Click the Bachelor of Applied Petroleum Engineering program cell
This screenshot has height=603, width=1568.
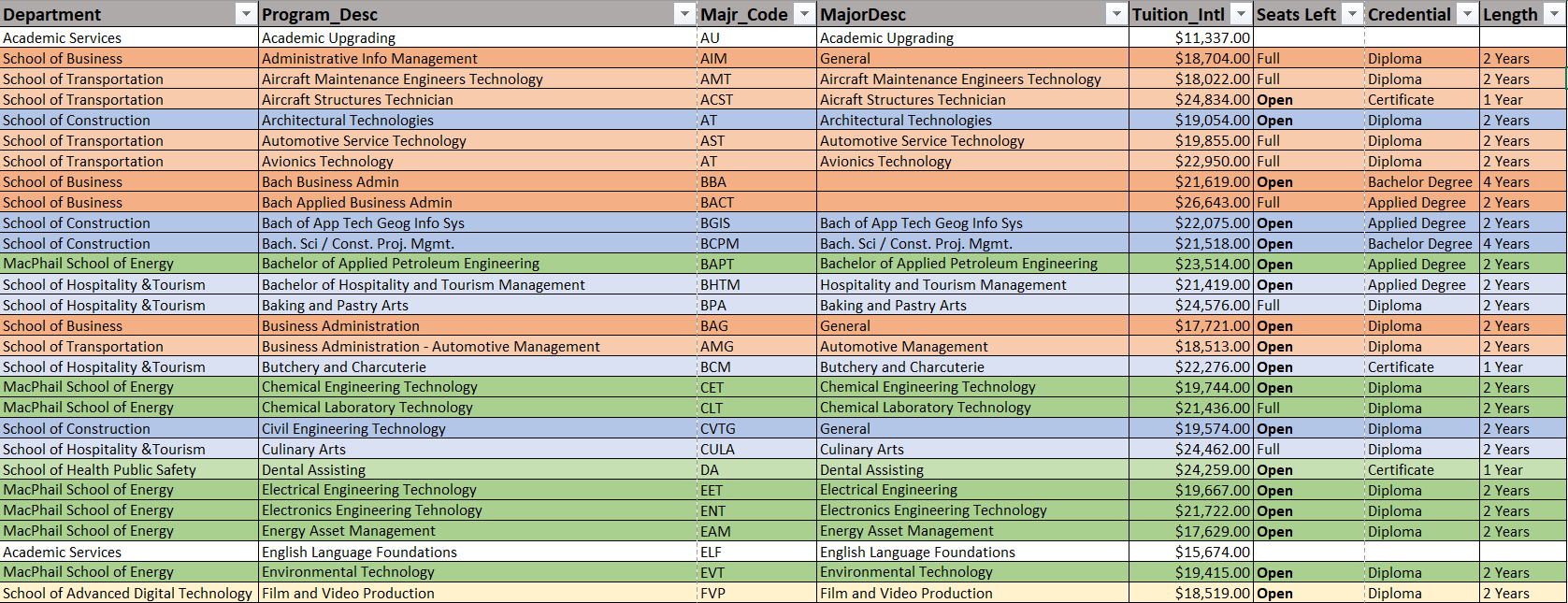(400, 264)
